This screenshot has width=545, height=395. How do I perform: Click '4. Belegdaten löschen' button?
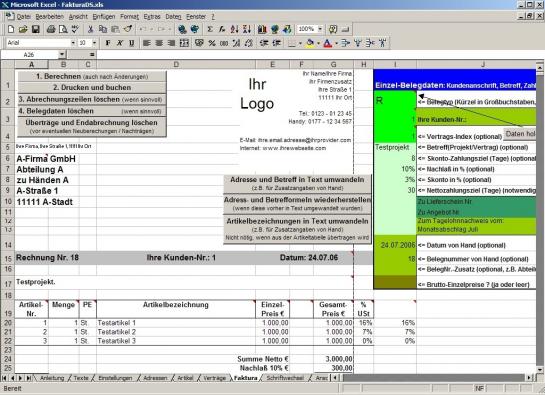[x=92, y=111]
